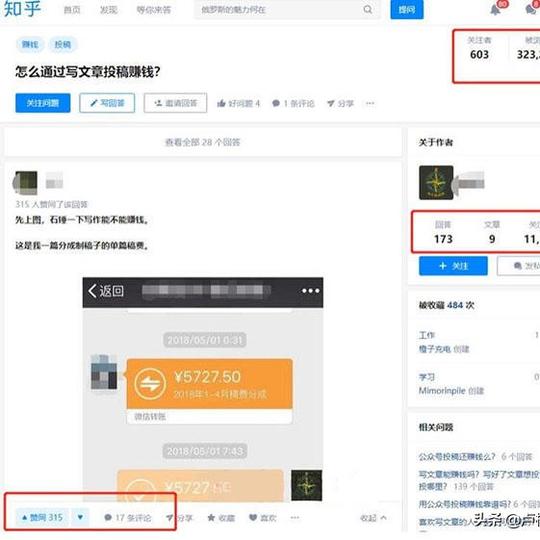Viewport: 540px width, 540px height.
Task: Toggle upvote 赞同 315 button
Action: pos(42,517)
